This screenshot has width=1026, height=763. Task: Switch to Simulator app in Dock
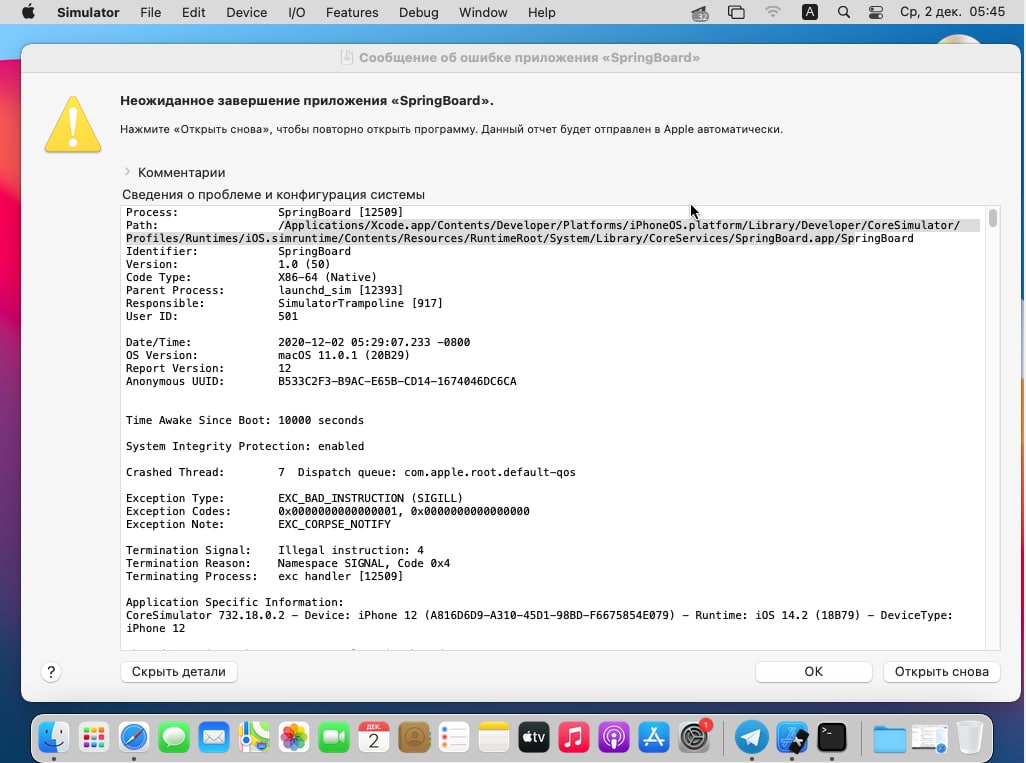pos(792,737)
